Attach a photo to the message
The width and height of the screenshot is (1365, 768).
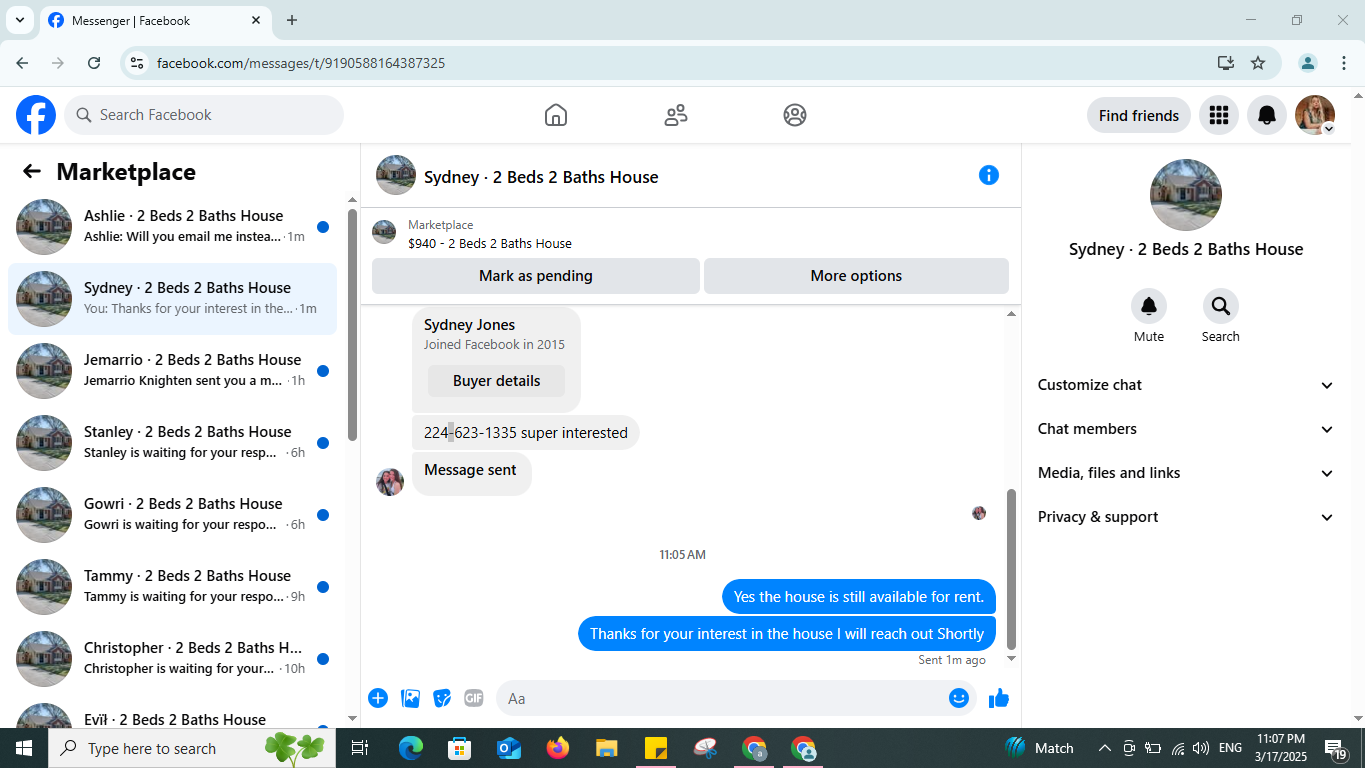click(410, 698)
